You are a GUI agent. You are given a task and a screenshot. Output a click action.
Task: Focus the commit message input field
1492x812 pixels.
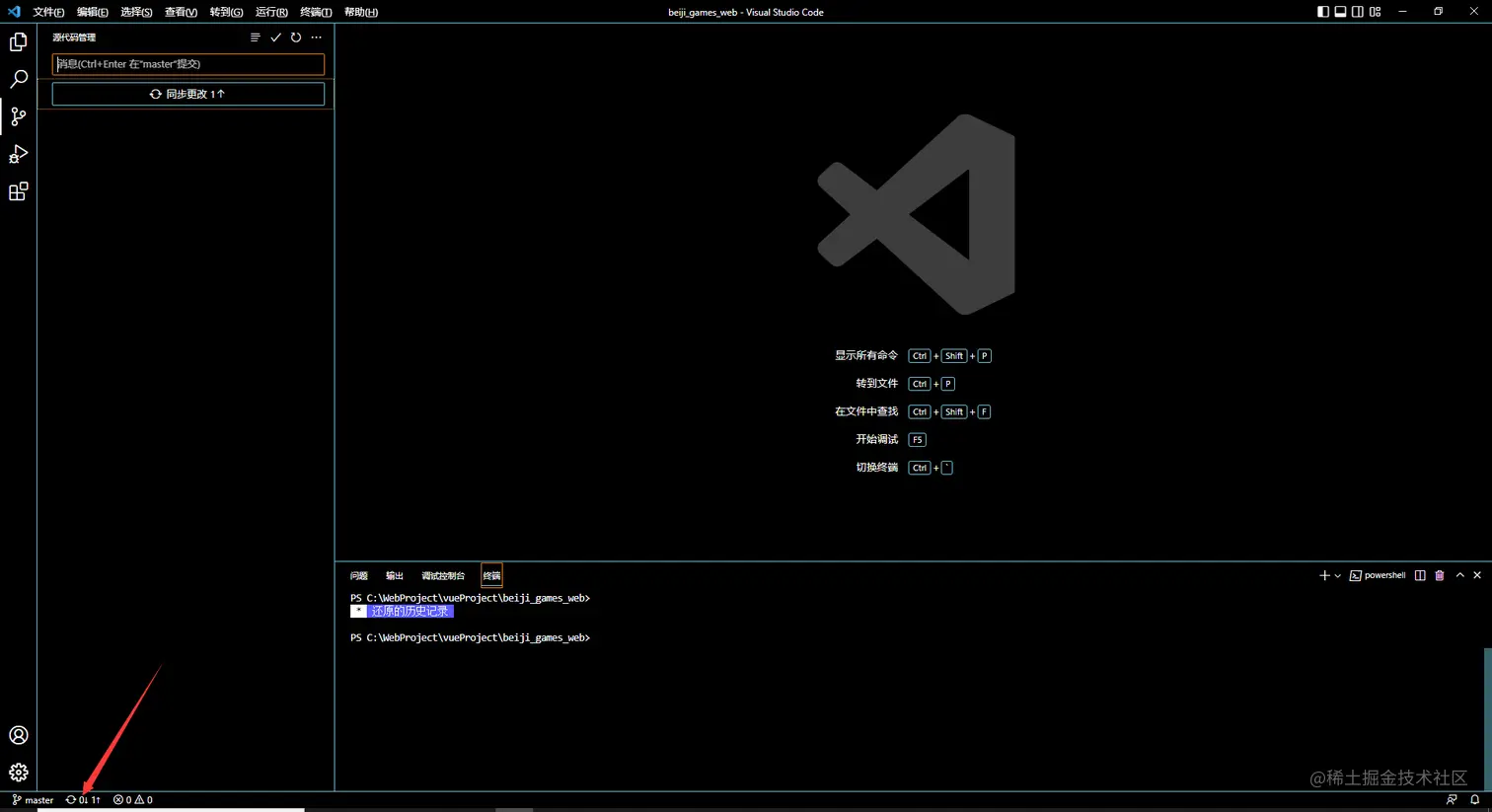coord(187,64)
